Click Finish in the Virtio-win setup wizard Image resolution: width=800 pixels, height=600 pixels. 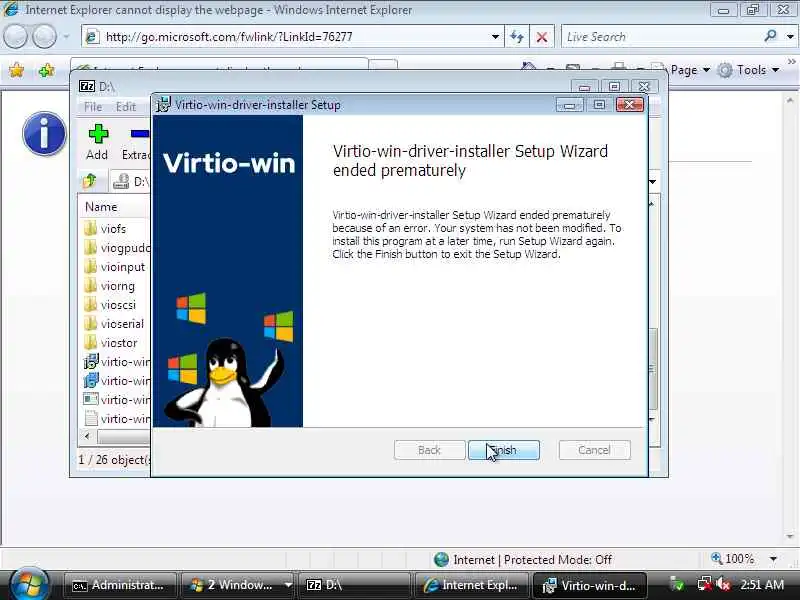point(504,450)
